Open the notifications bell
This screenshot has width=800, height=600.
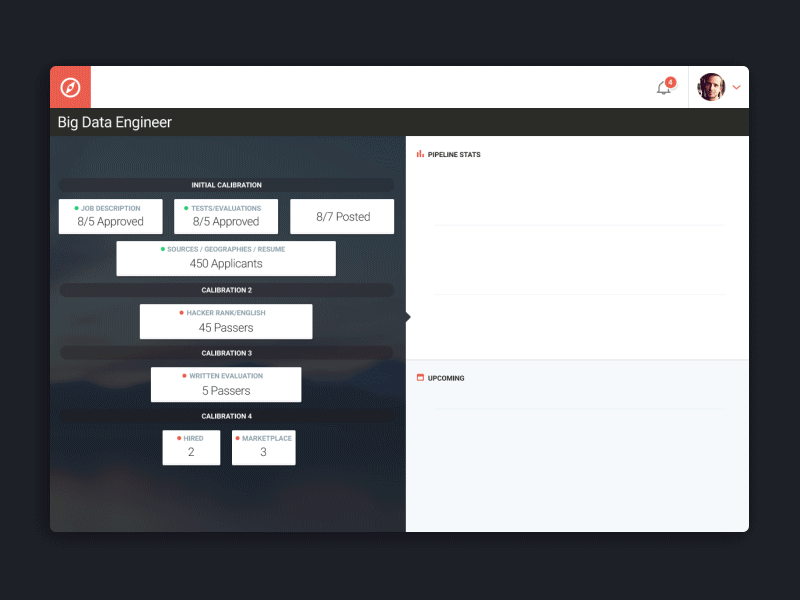pos(663,88)
